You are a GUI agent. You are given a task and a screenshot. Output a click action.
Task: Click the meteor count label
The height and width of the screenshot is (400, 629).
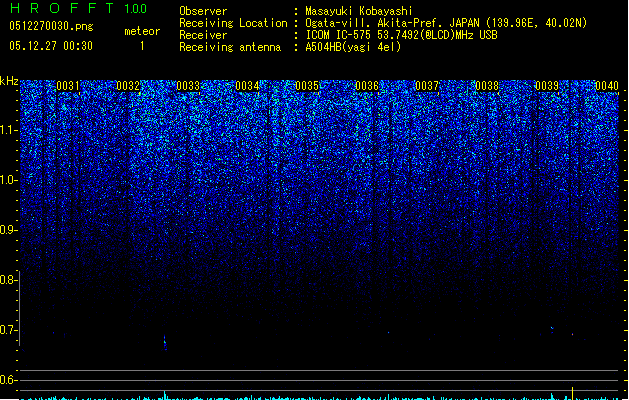click(142, 31)
